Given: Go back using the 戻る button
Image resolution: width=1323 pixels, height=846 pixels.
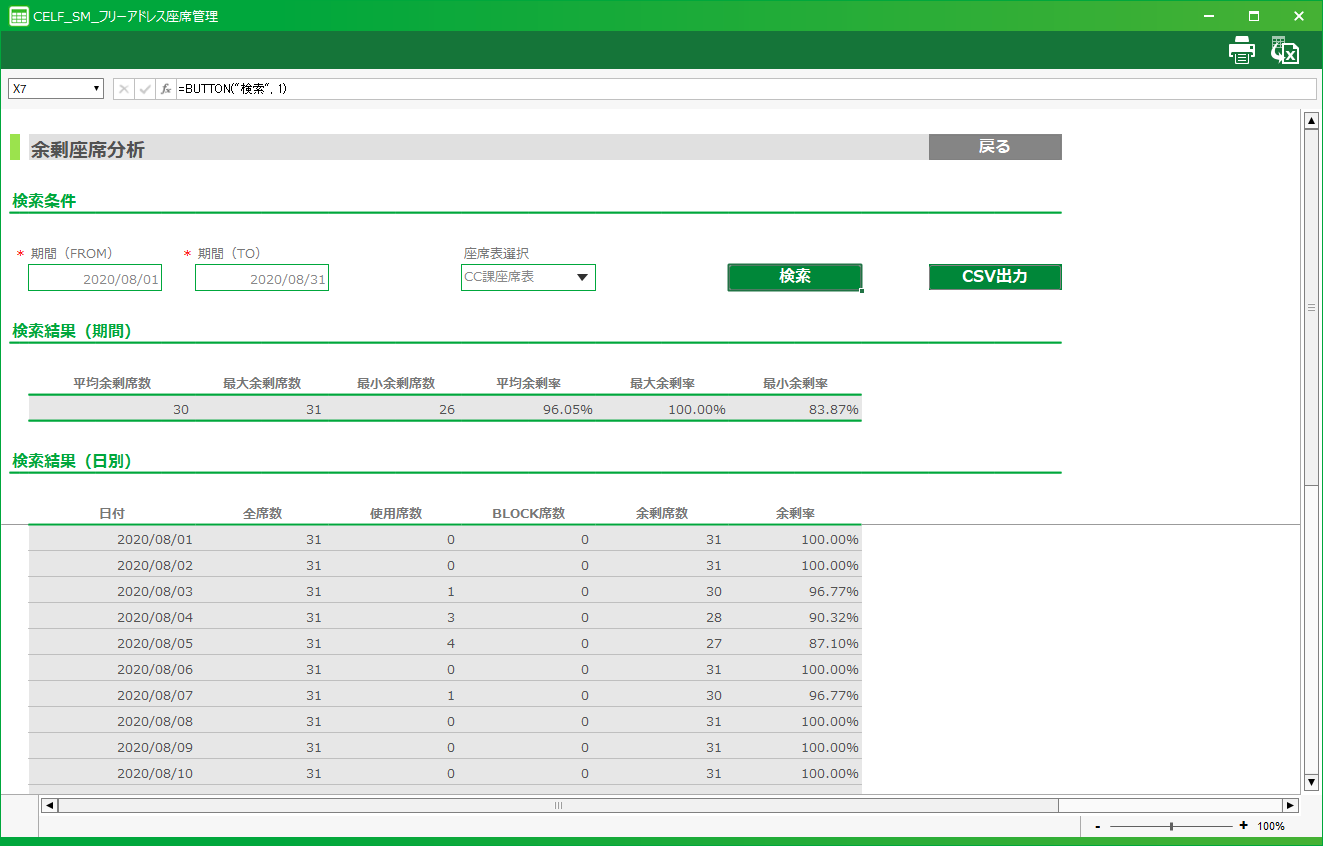Looking at the screenshot, I should 994,147.
